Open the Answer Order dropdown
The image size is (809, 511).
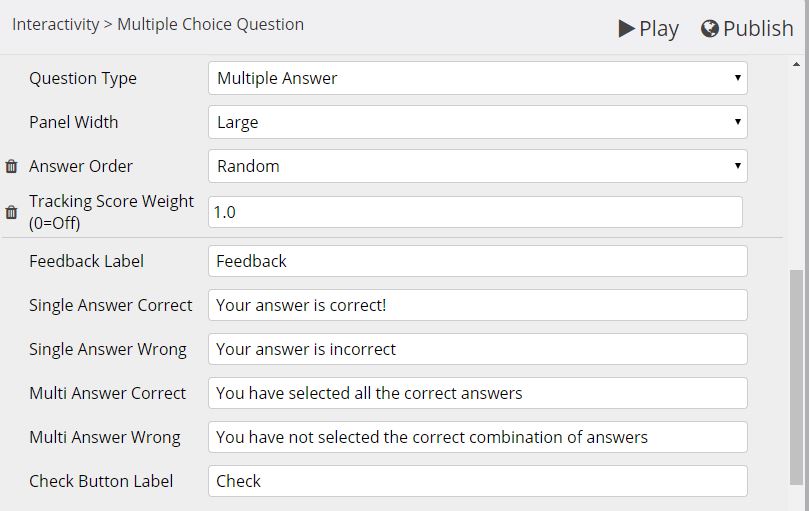click(478, 166)
